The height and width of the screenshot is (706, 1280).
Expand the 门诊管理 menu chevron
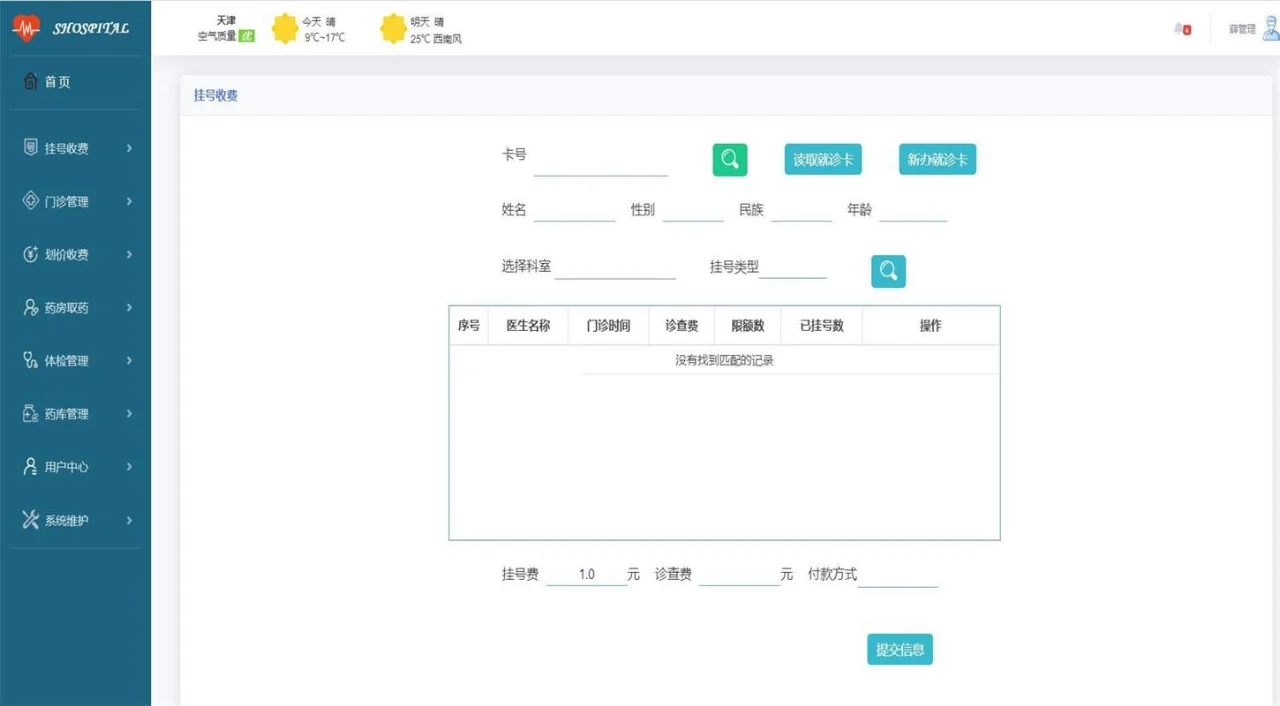click(x=130, y=202)
